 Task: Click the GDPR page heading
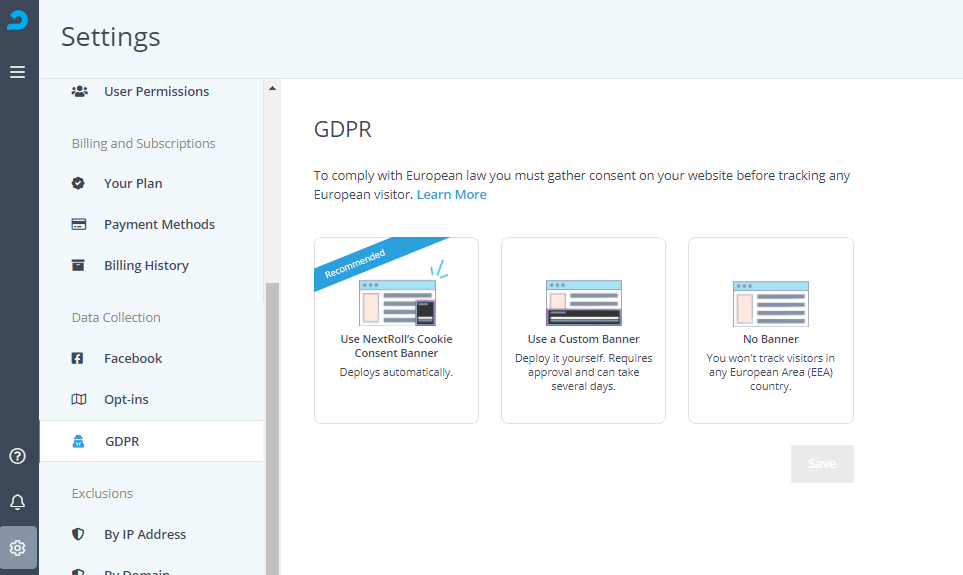coord(343,130)
